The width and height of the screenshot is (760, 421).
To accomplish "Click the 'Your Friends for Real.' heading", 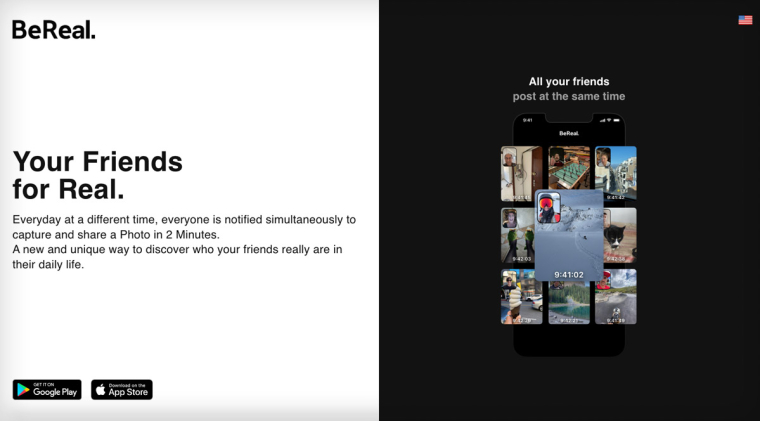I will (x=97, y=175).
